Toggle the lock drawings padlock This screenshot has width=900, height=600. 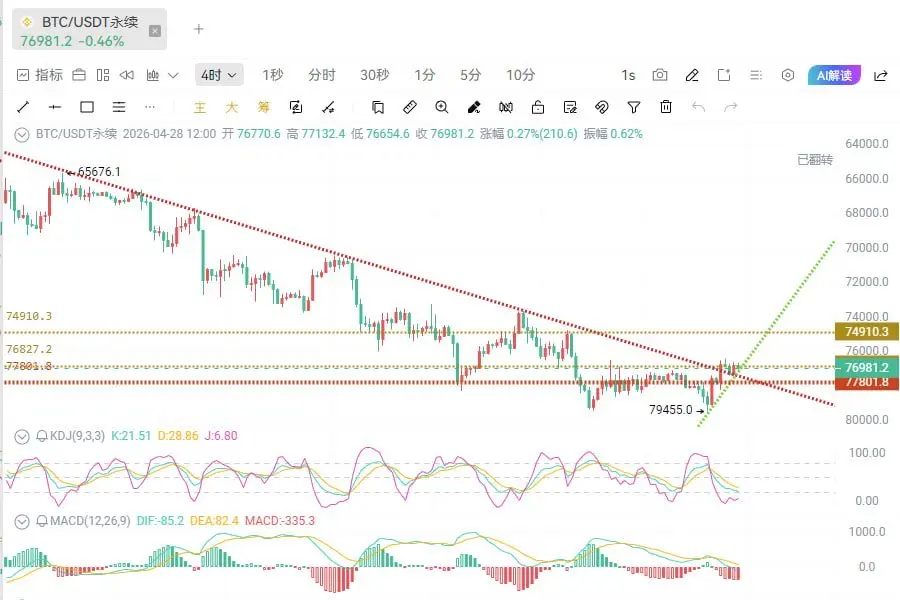coord(538,107)
